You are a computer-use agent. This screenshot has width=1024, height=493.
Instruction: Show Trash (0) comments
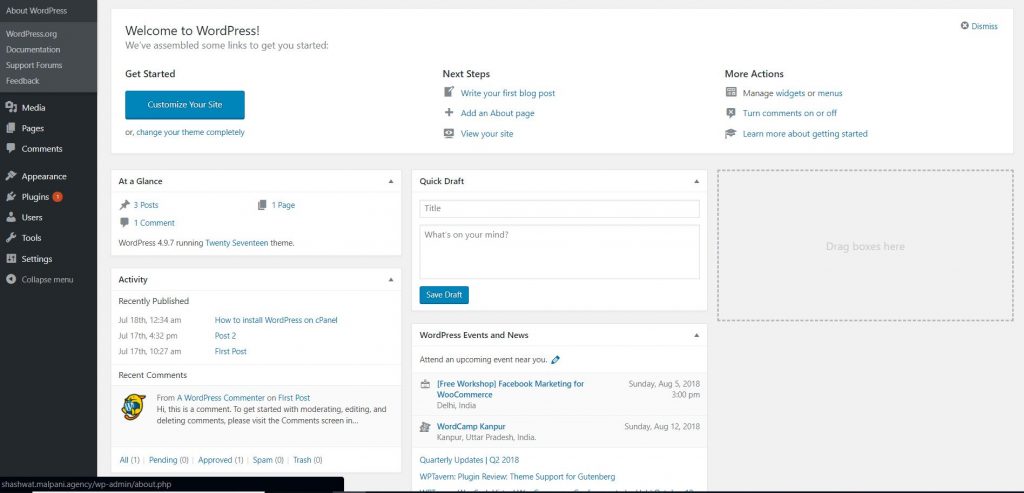tap(308, 460)
